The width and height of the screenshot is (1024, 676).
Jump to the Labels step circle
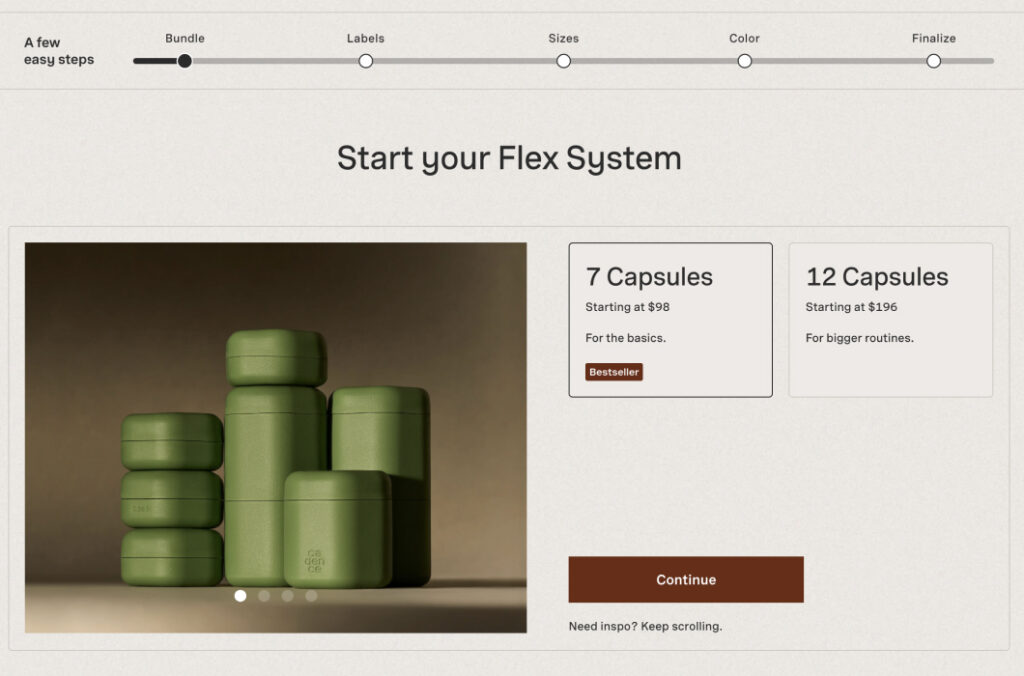click(366, 61)
